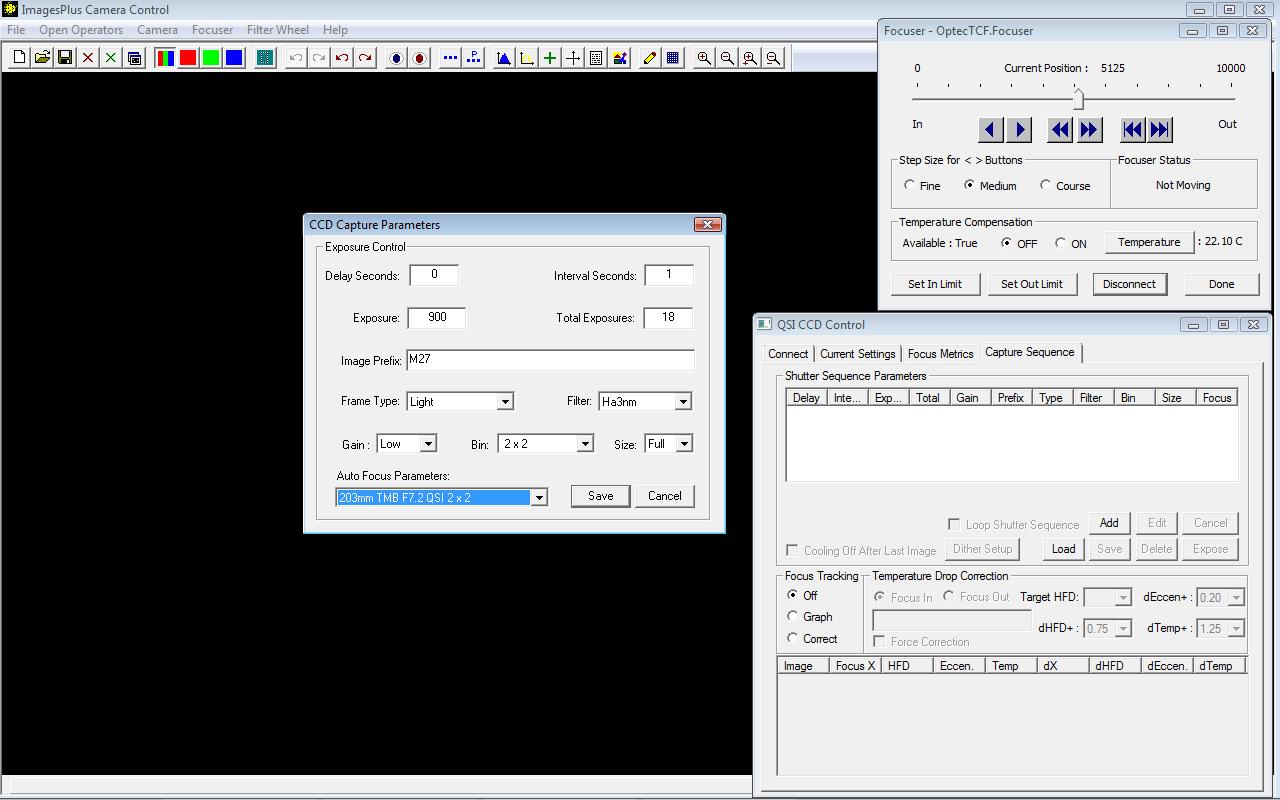Open the File menu
The height and width of the screenshot is (800, 1280).
point(16,30)
